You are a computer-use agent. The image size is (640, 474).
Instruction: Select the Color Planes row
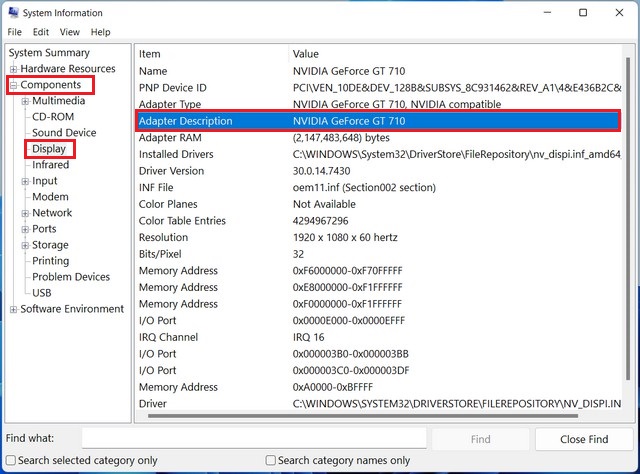(x=378, y=204)
